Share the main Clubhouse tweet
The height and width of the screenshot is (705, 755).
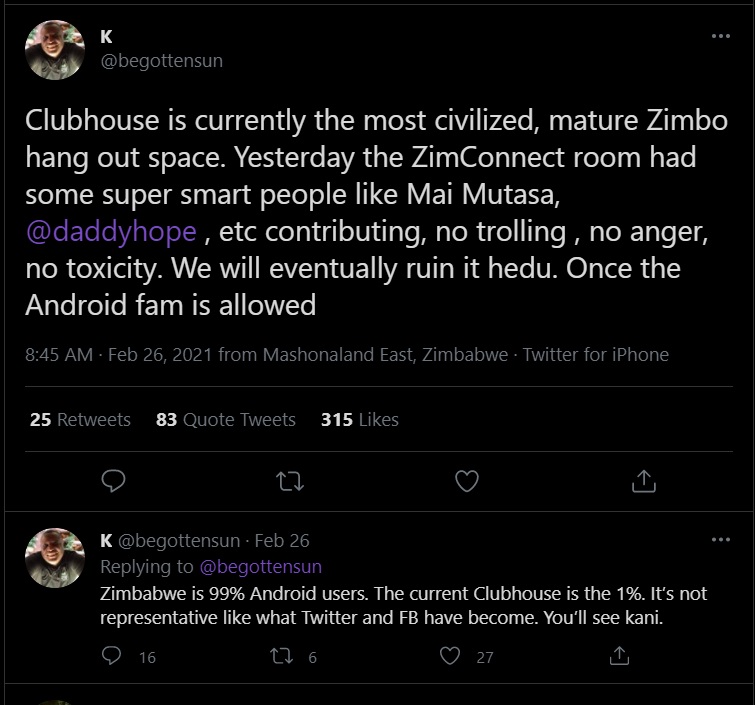[x=642, y=482]
